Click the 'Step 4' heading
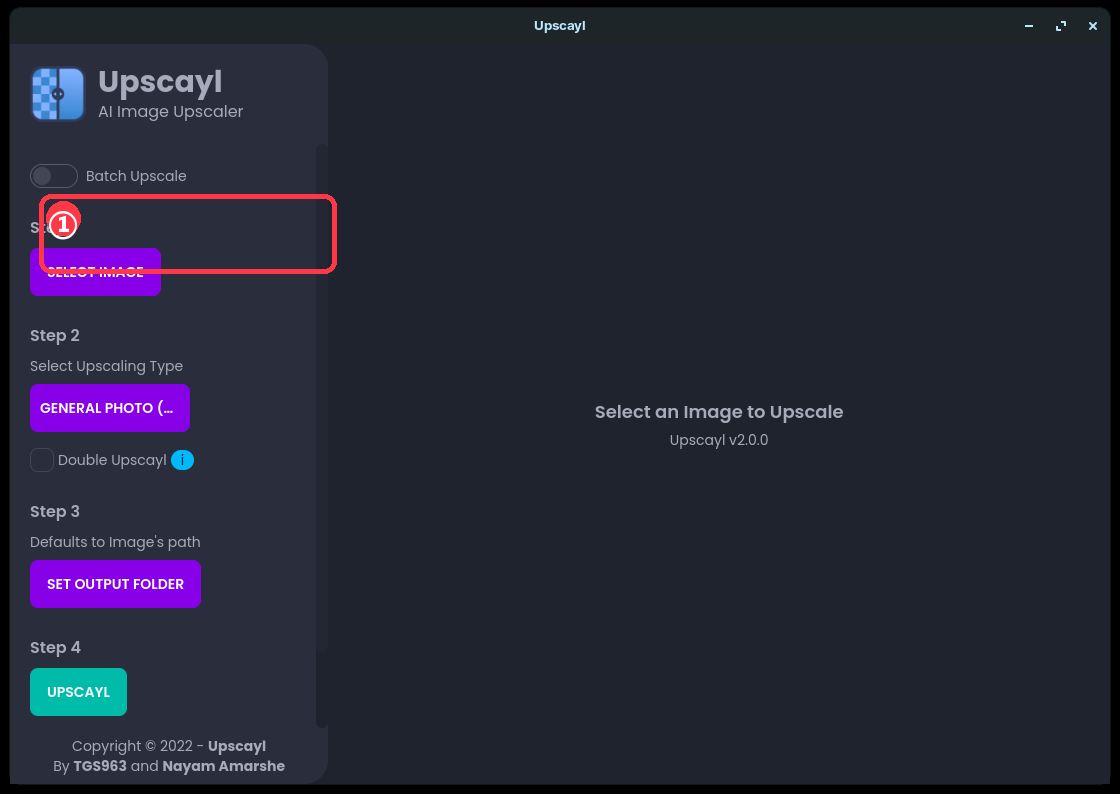 tap(55, 648)
